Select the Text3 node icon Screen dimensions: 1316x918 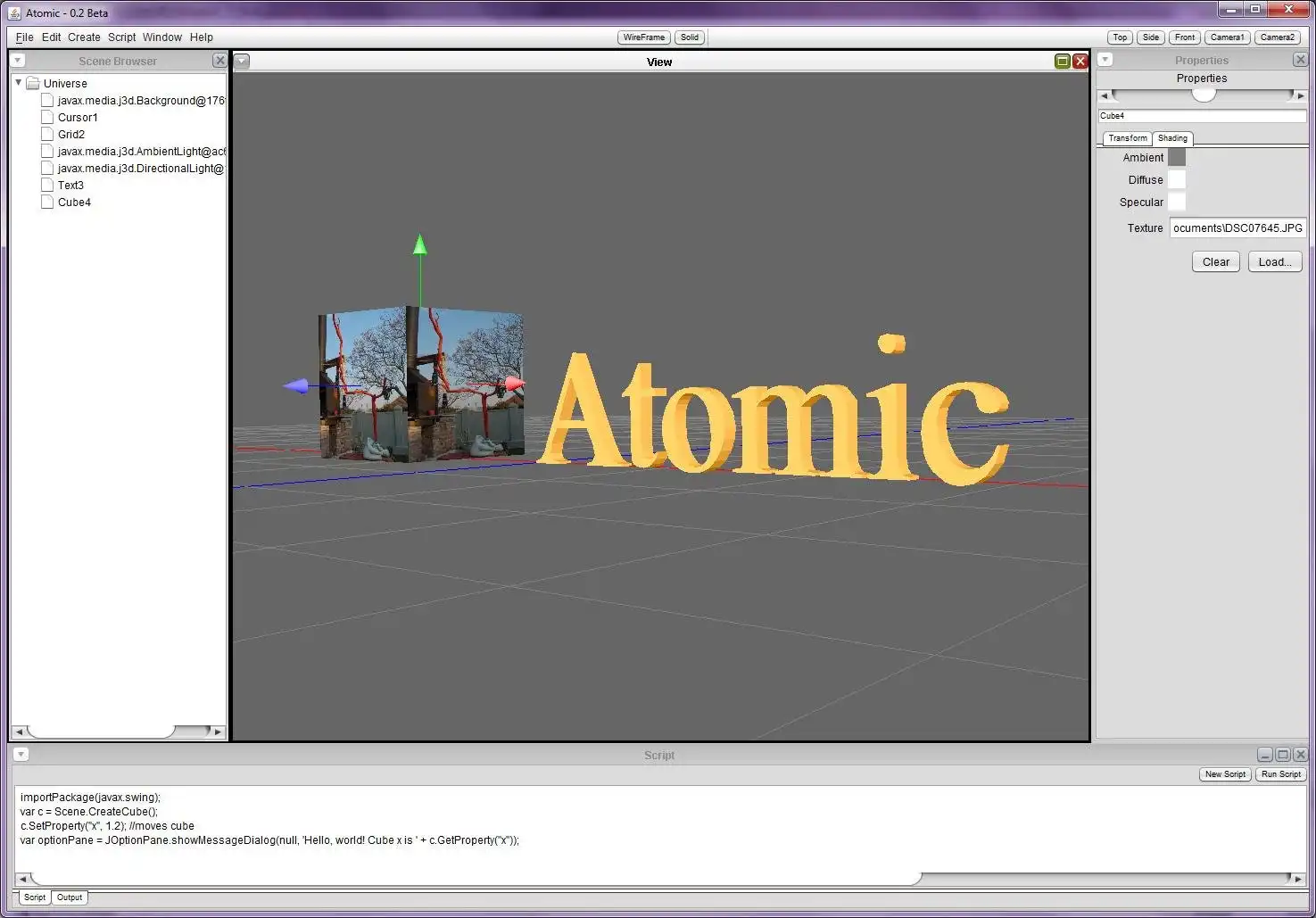(x=47, y=186)
